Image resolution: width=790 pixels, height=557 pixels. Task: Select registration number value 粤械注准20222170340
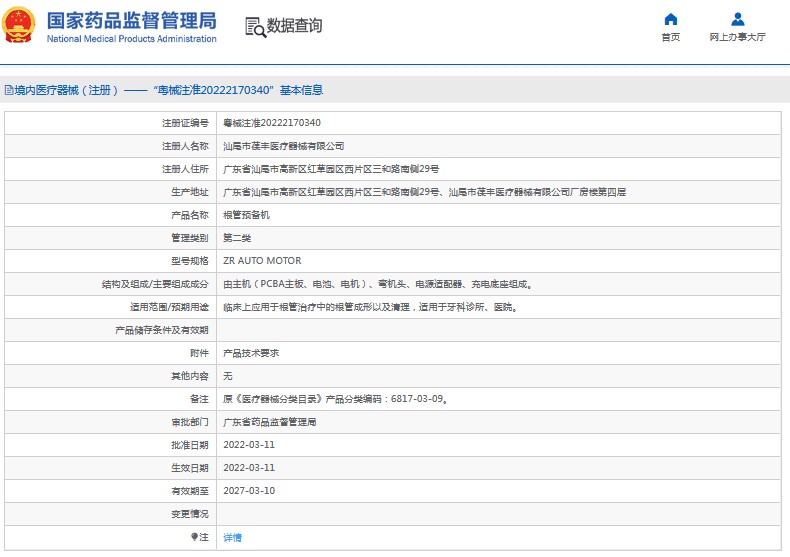(x=271, y=123)
